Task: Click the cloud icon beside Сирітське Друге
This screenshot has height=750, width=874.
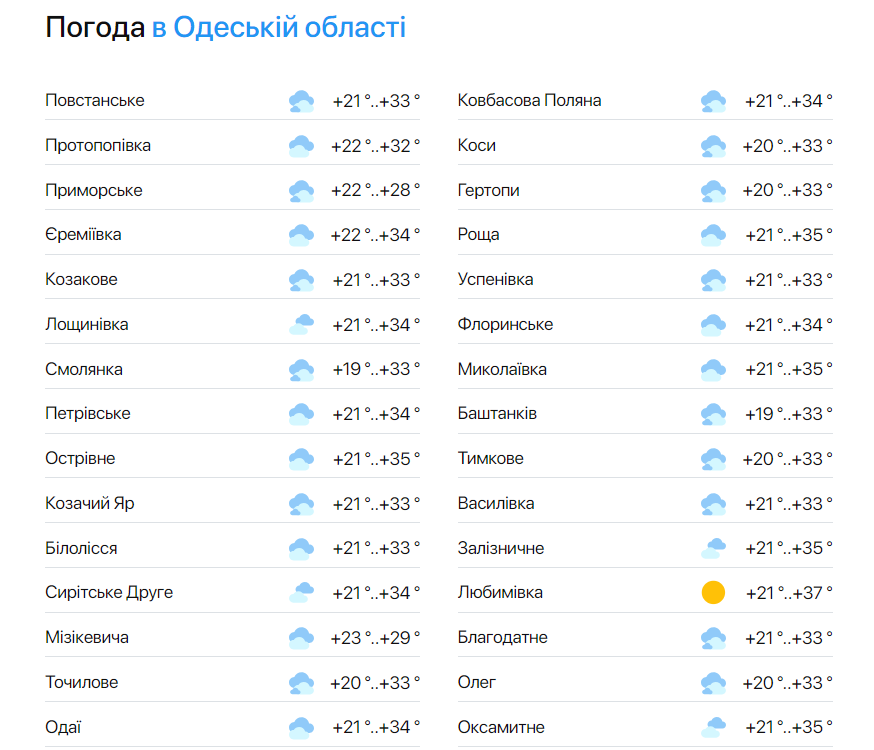Action: 301,592
